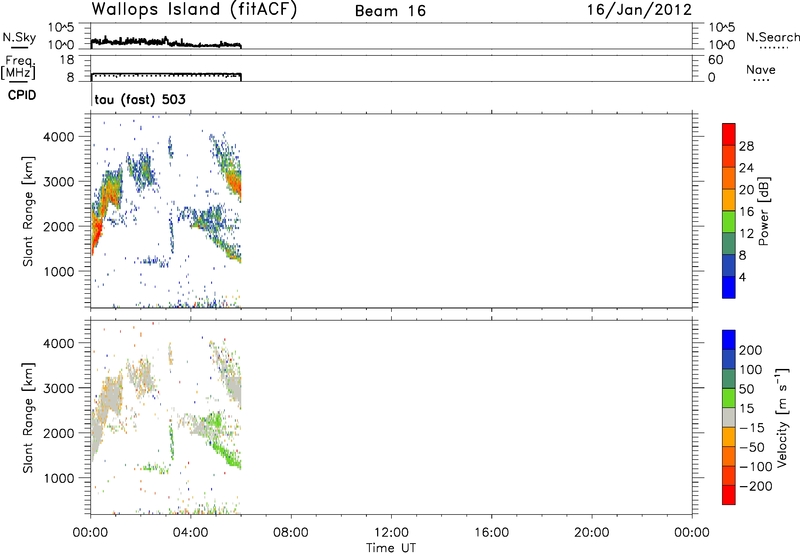Click the 'Freq. [MHz]' axis label
The width and height of the screenshot is (800, 554).
tap(18, 67)
